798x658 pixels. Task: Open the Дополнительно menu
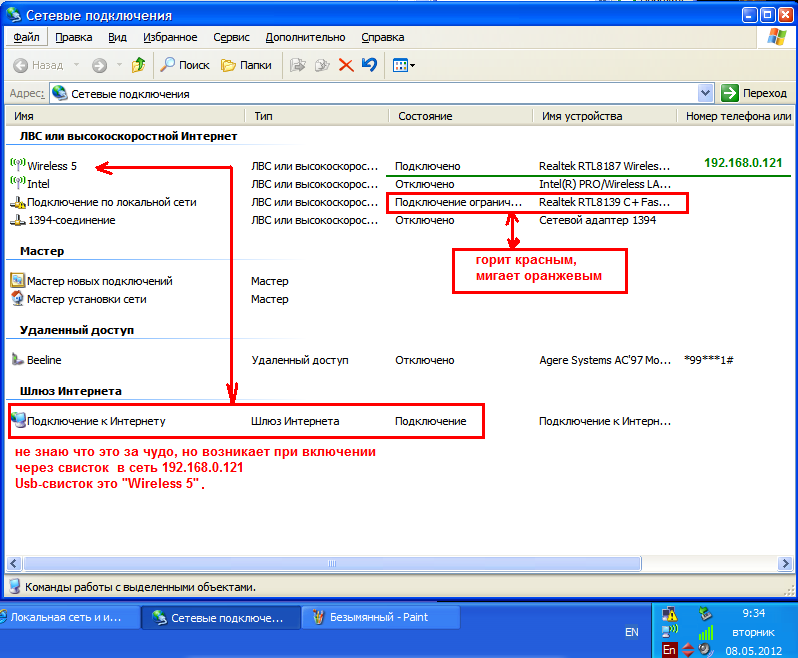[x=305, y=37]
